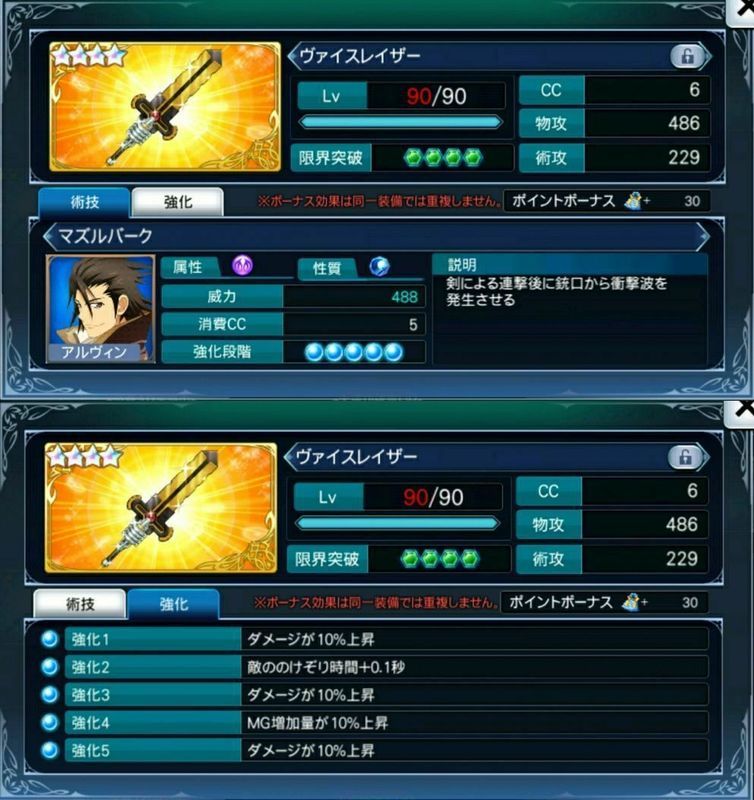The height and width of the screenshot is (800, 754).
Task: Switch to the 術技 tab in lower panel
Action: click(80, 604)
